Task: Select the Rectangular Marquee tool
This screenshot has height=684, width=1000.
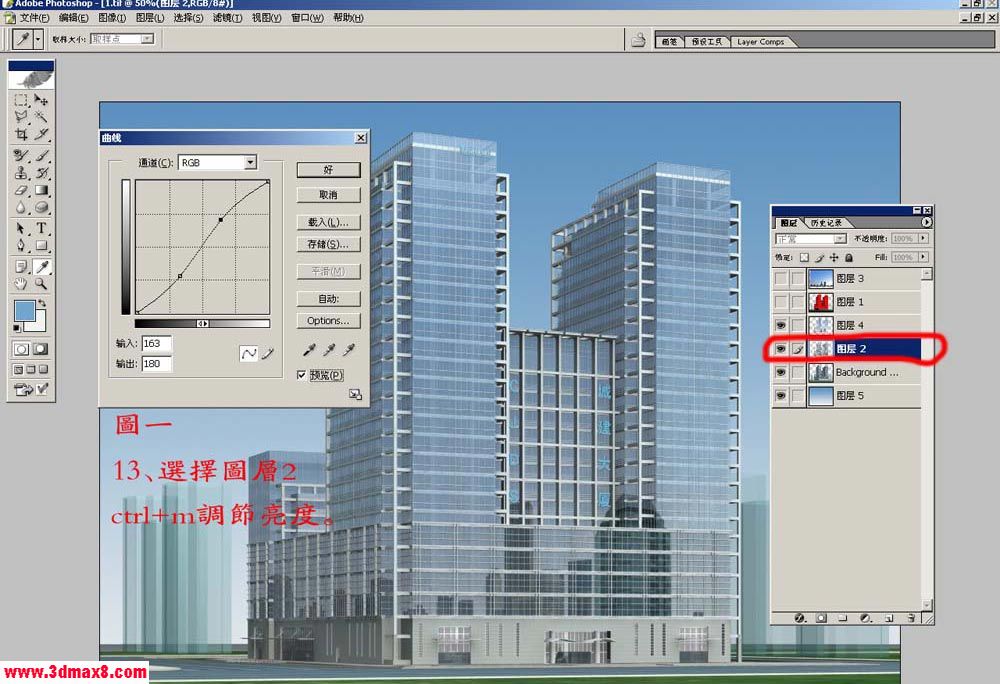Action: 21,100
